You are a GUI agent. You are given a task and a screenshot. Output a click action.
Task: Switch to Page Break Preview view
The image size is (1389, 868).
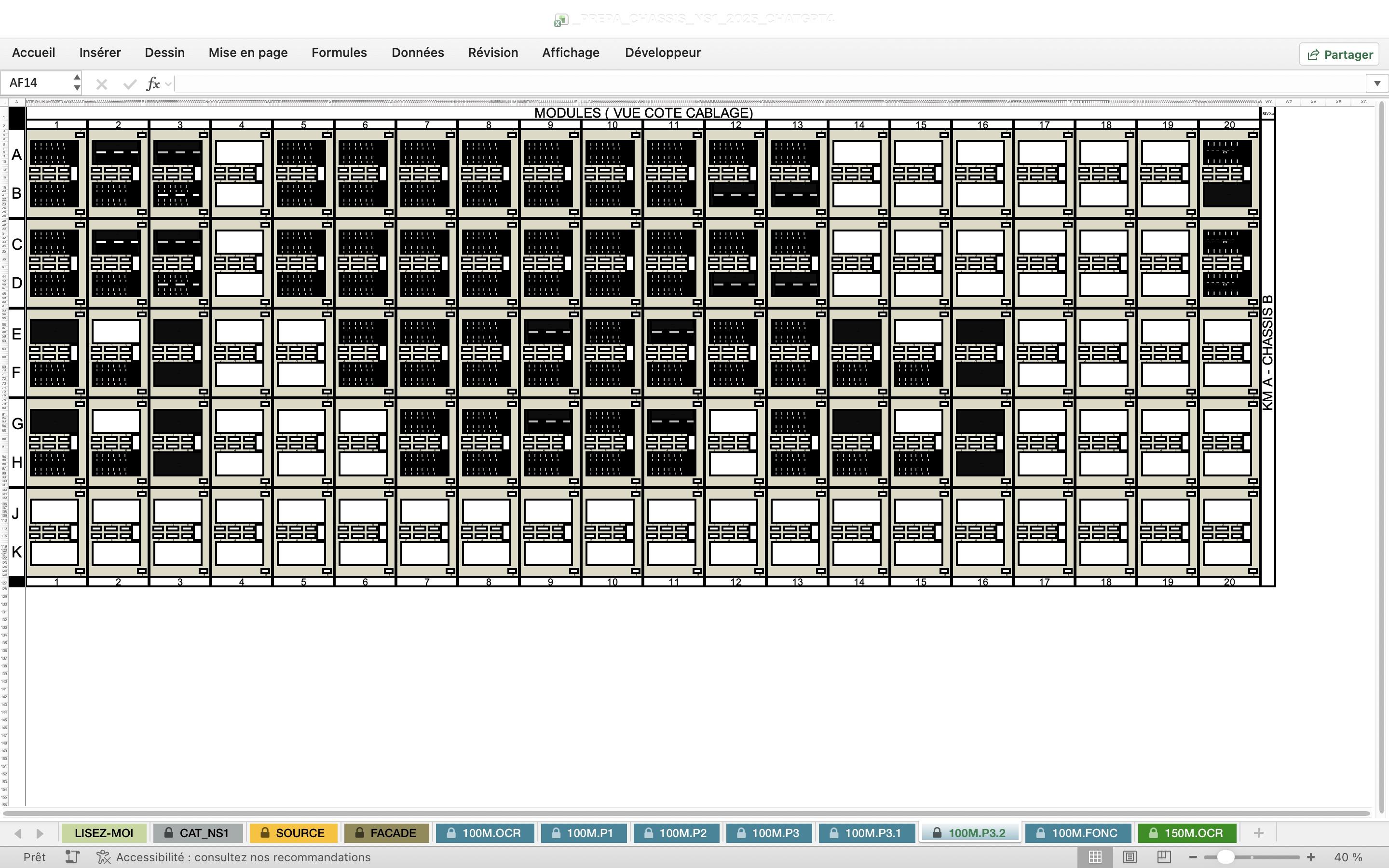pos(1164,857)
